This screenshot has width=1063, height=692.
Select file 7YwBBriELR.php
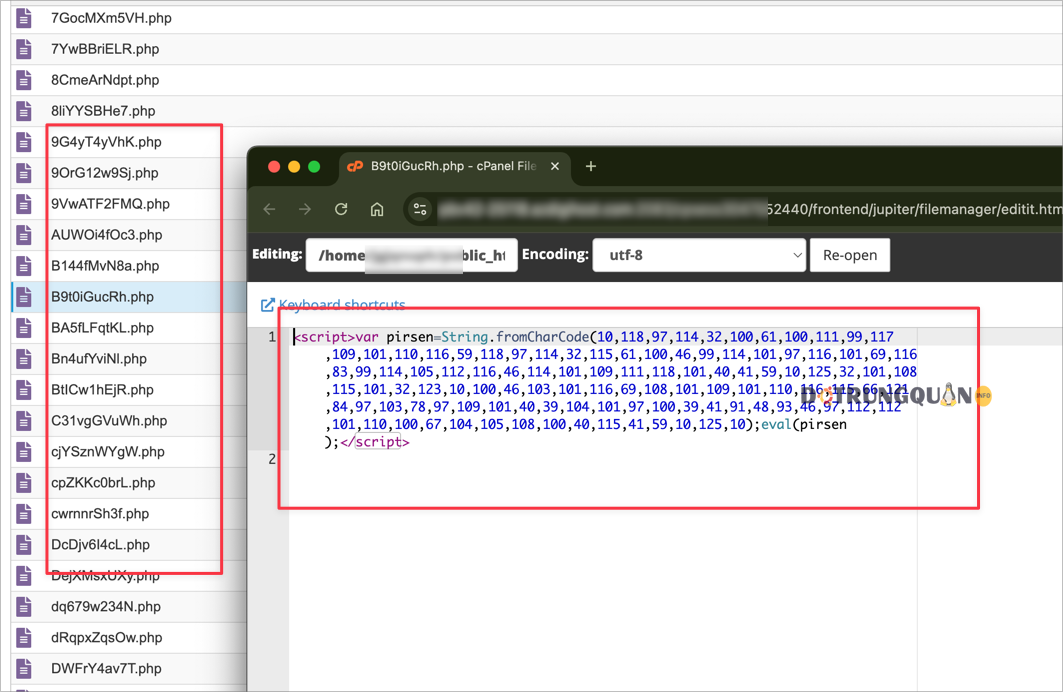tap(105, 49)
